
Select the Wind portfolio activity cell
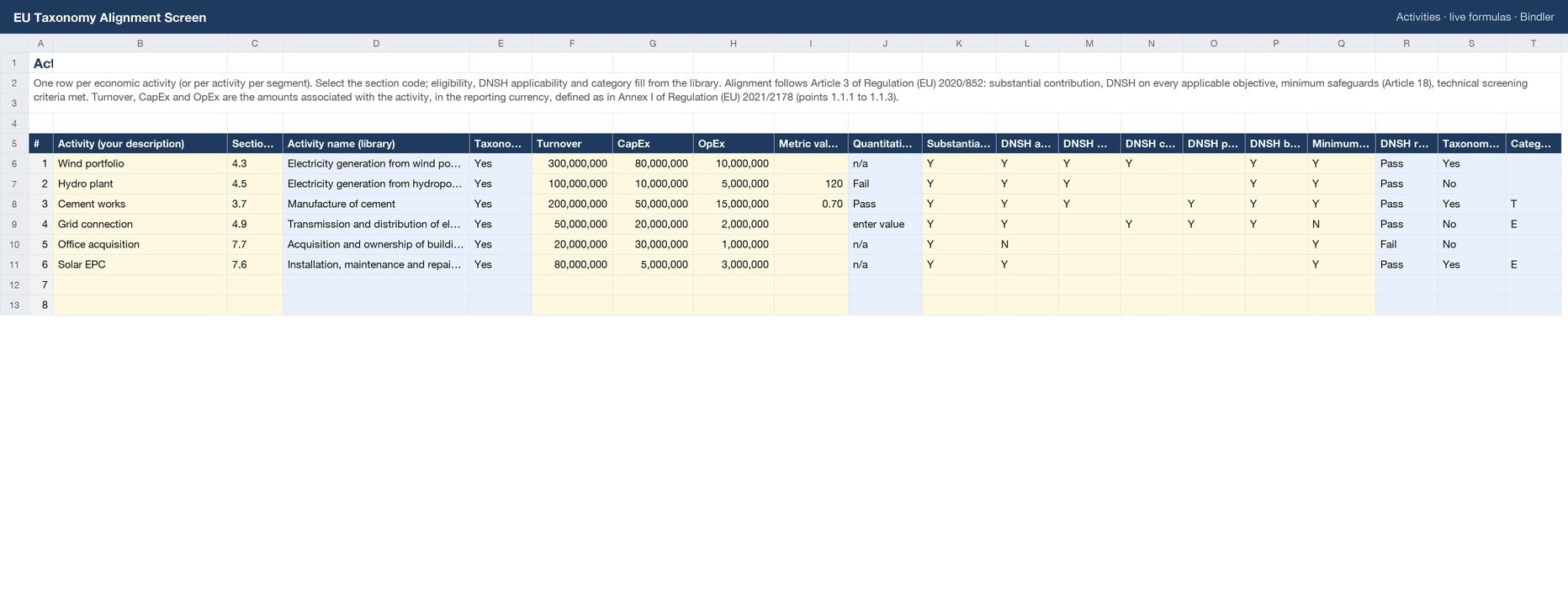click(x=140, y=163)
